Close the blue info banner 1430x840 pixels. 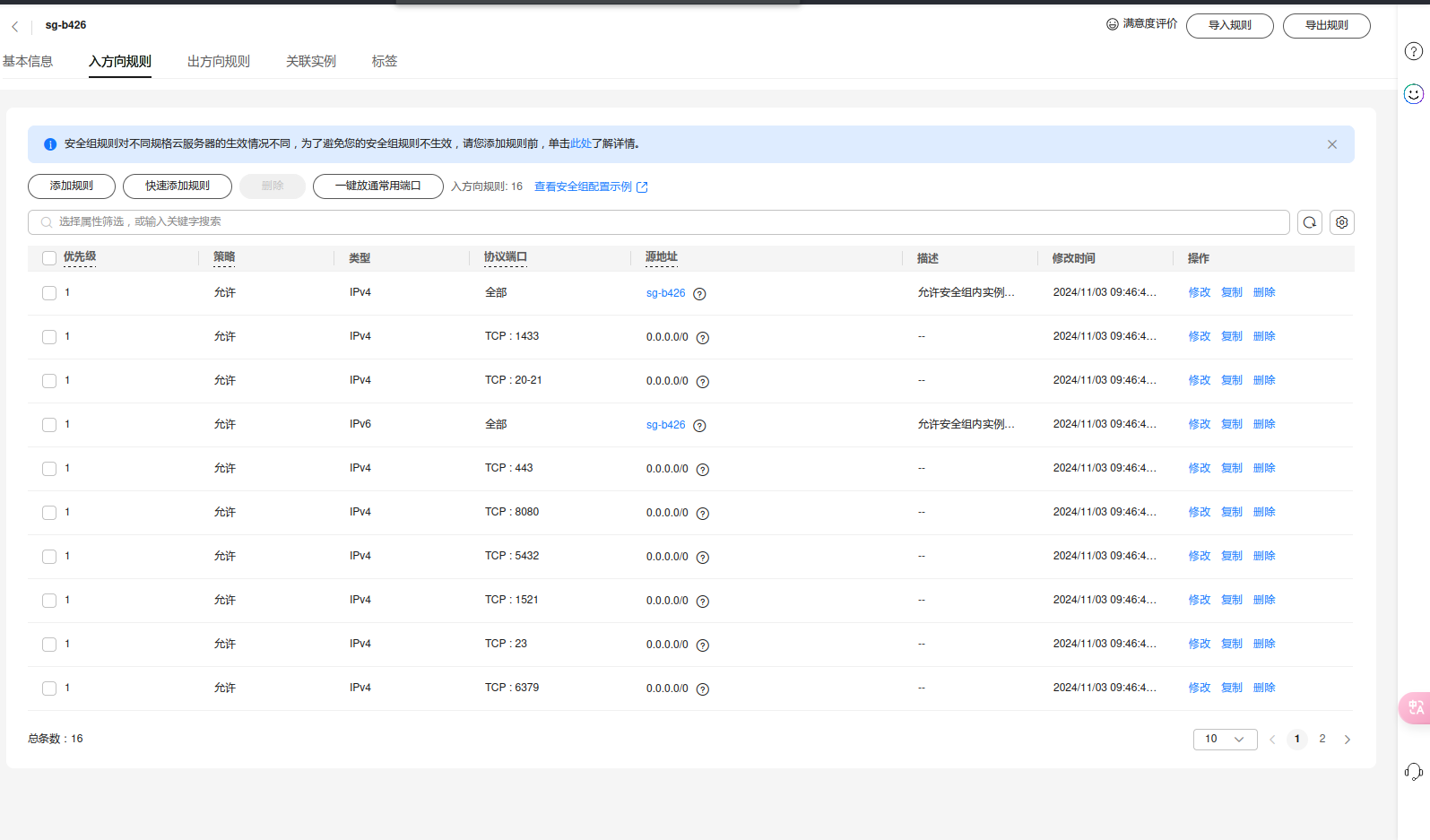(x=1331, y=144)
